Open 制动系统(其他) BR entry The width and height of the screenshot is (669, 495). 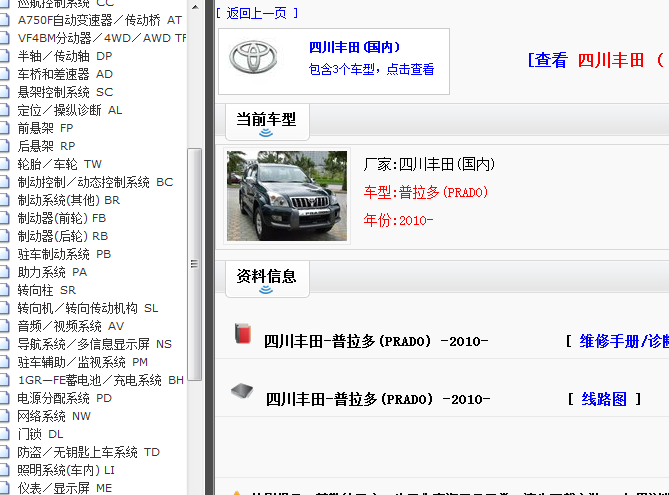tap(68, 200)
